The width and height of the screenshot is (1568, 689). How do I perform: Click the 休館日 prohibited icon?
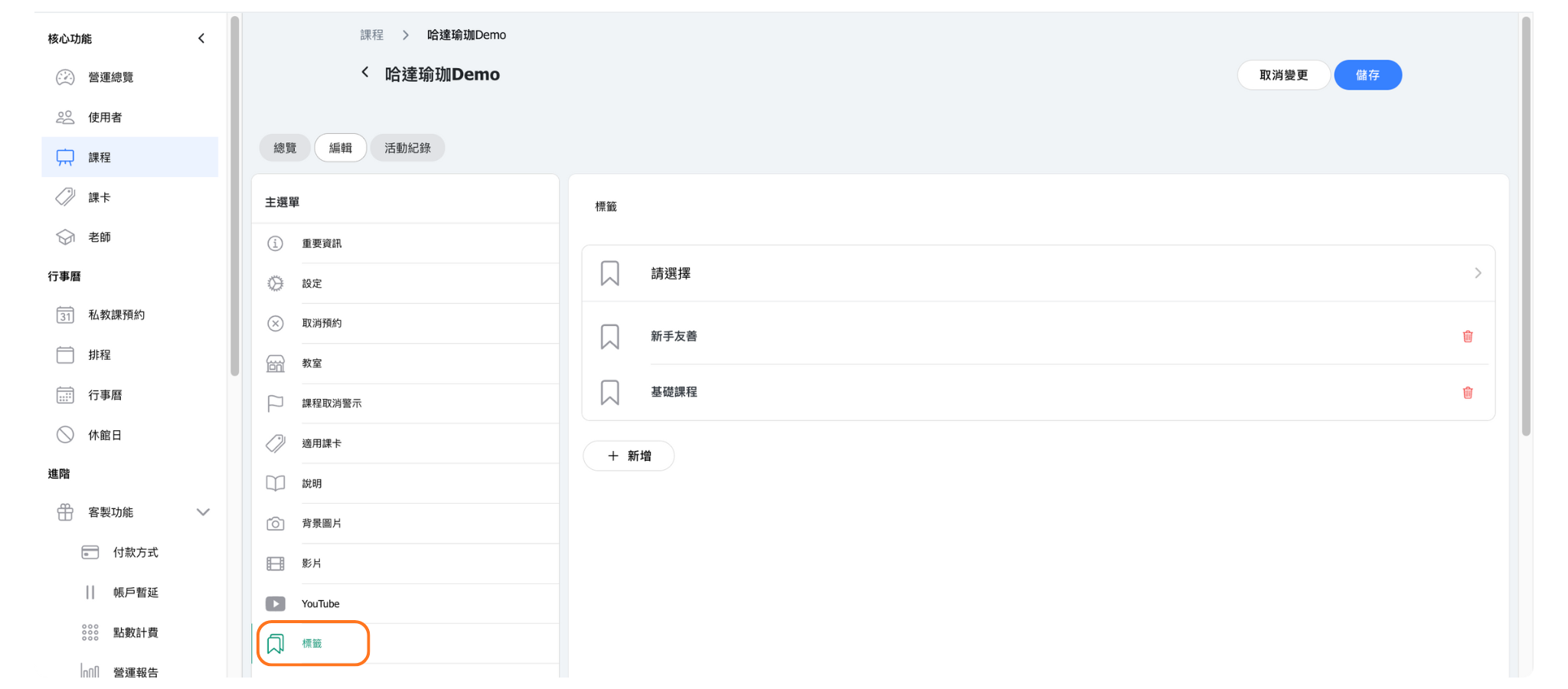[x=65, y=435]
